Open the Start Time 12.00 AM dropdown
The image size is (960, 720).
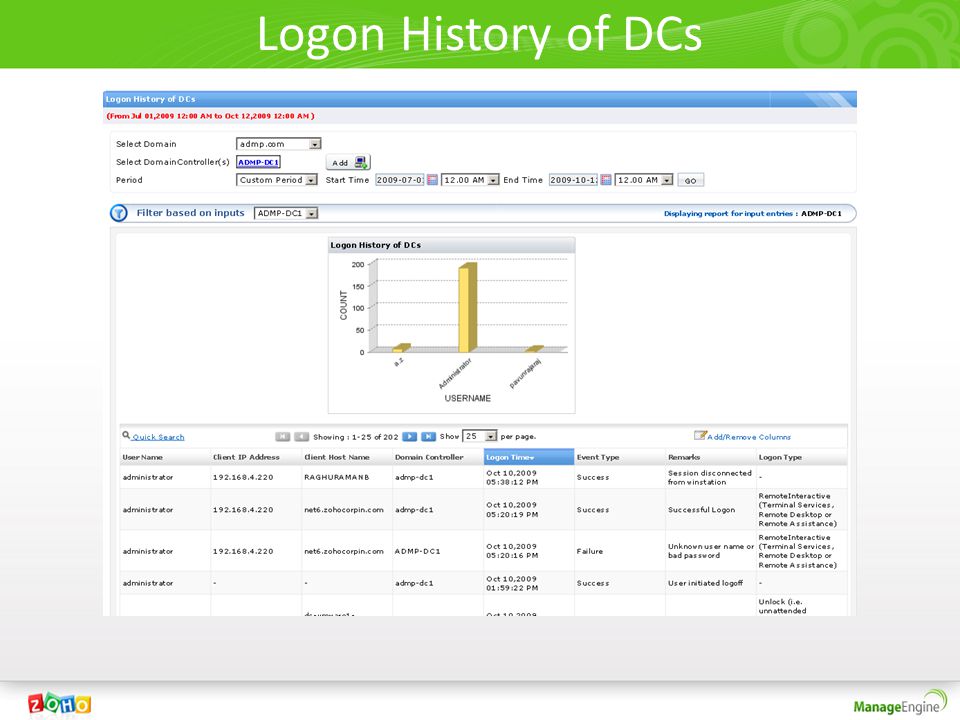pyautogui.click(x=470, y=180)
